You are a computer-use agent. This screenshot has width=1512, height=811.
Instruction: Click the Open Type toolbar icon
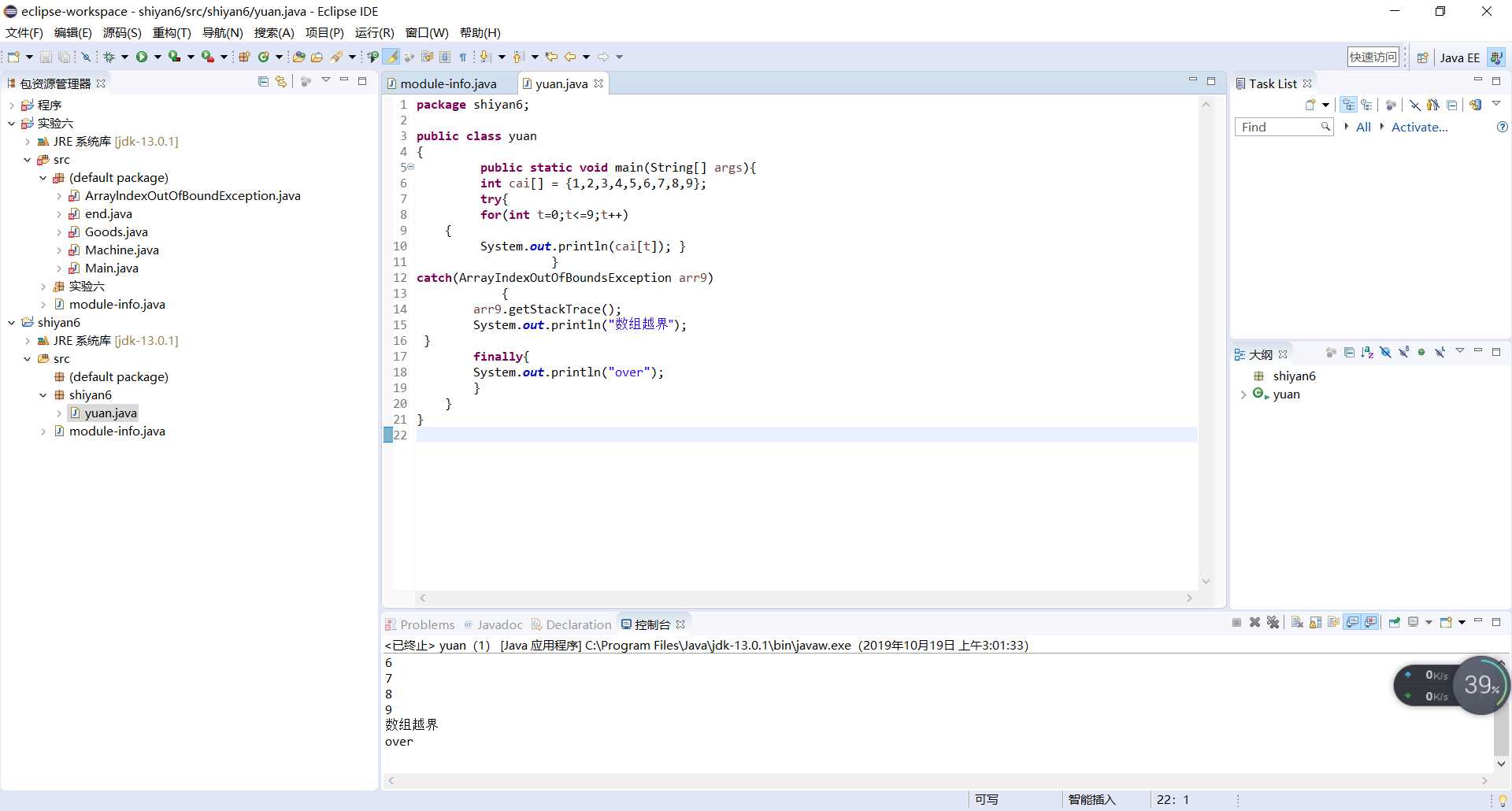click(x=298, y=57)
